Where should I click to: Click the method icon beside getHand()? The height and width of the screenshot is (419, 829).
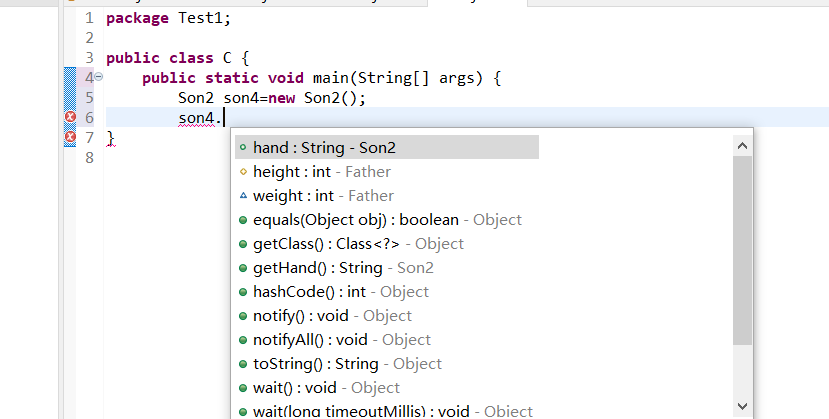point(243,268)
